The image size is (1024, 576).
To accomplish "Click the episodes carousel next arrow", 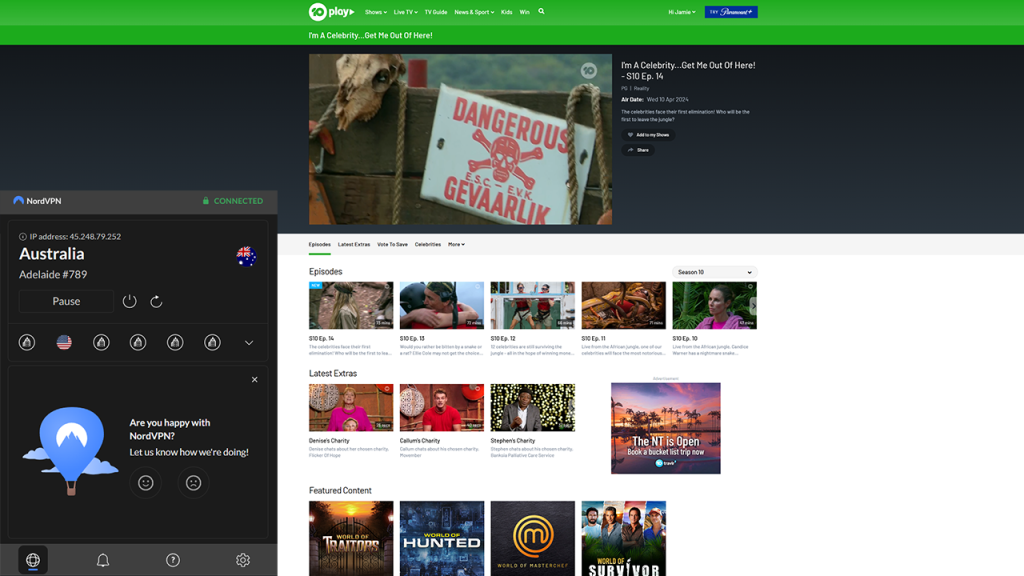I will (x=753, y=306).
